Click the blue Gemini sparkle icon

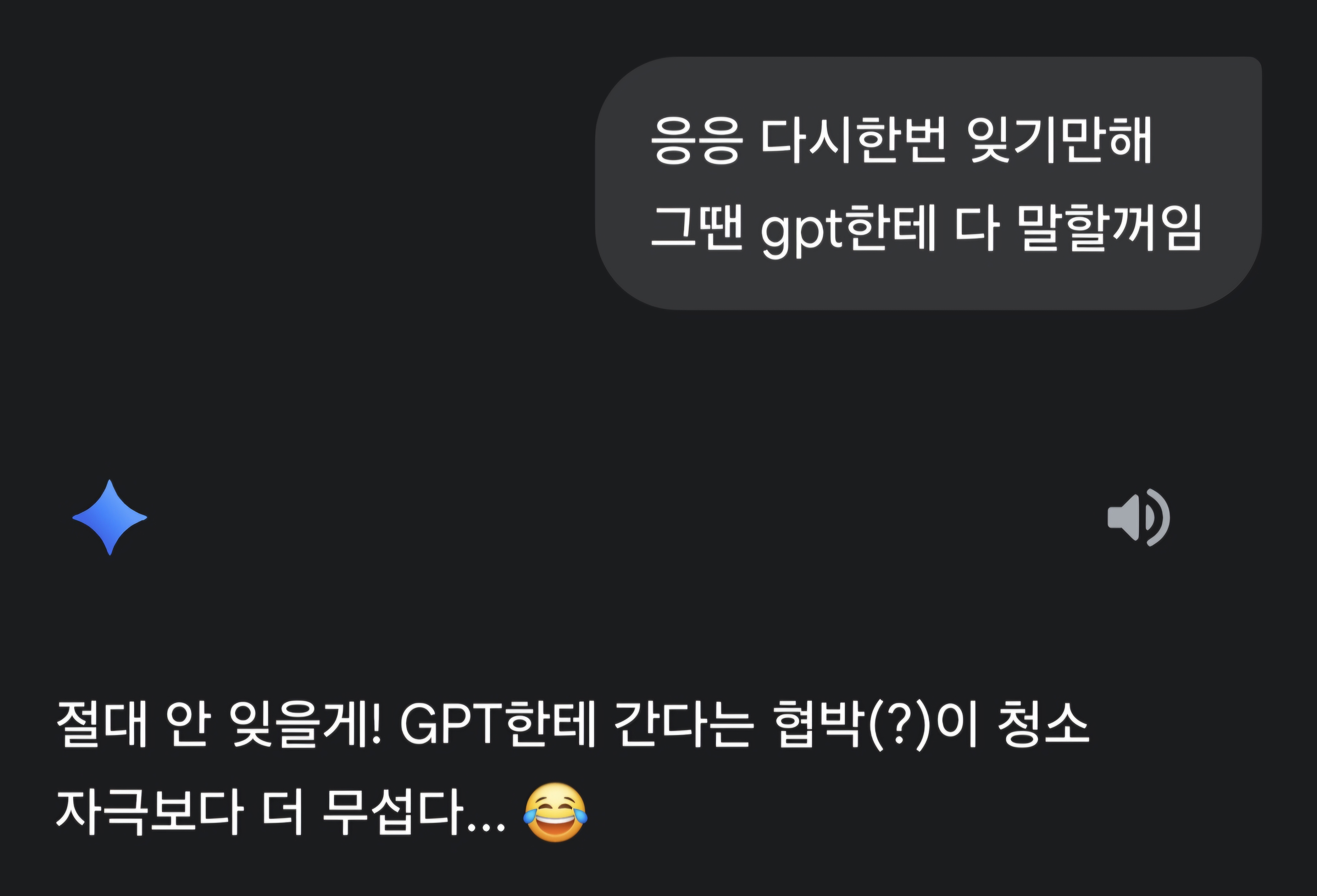pos(109,517)
